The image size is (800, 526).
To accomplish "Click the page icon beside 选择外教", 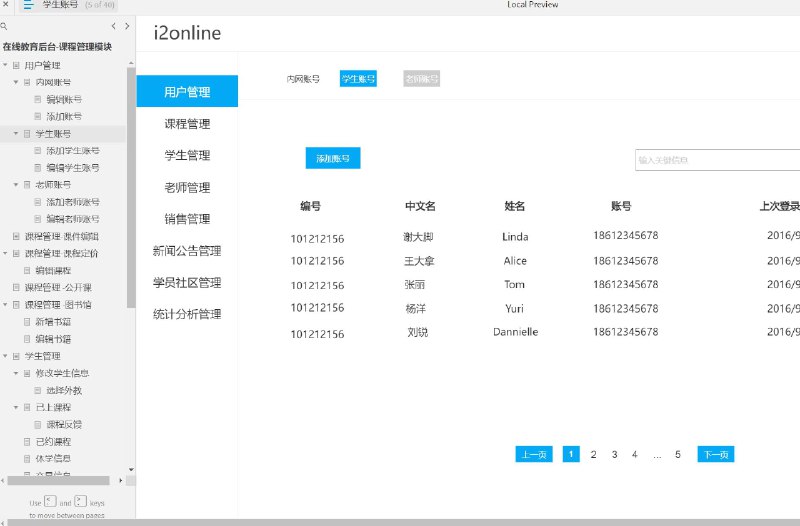I will click(37, 390).
